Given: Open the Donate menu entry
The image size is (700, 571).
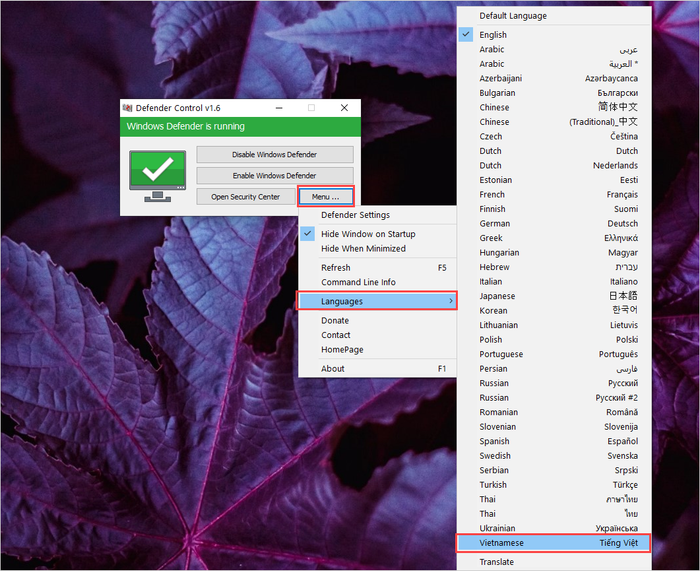Looking at the screenshot, I should (335, 321).
